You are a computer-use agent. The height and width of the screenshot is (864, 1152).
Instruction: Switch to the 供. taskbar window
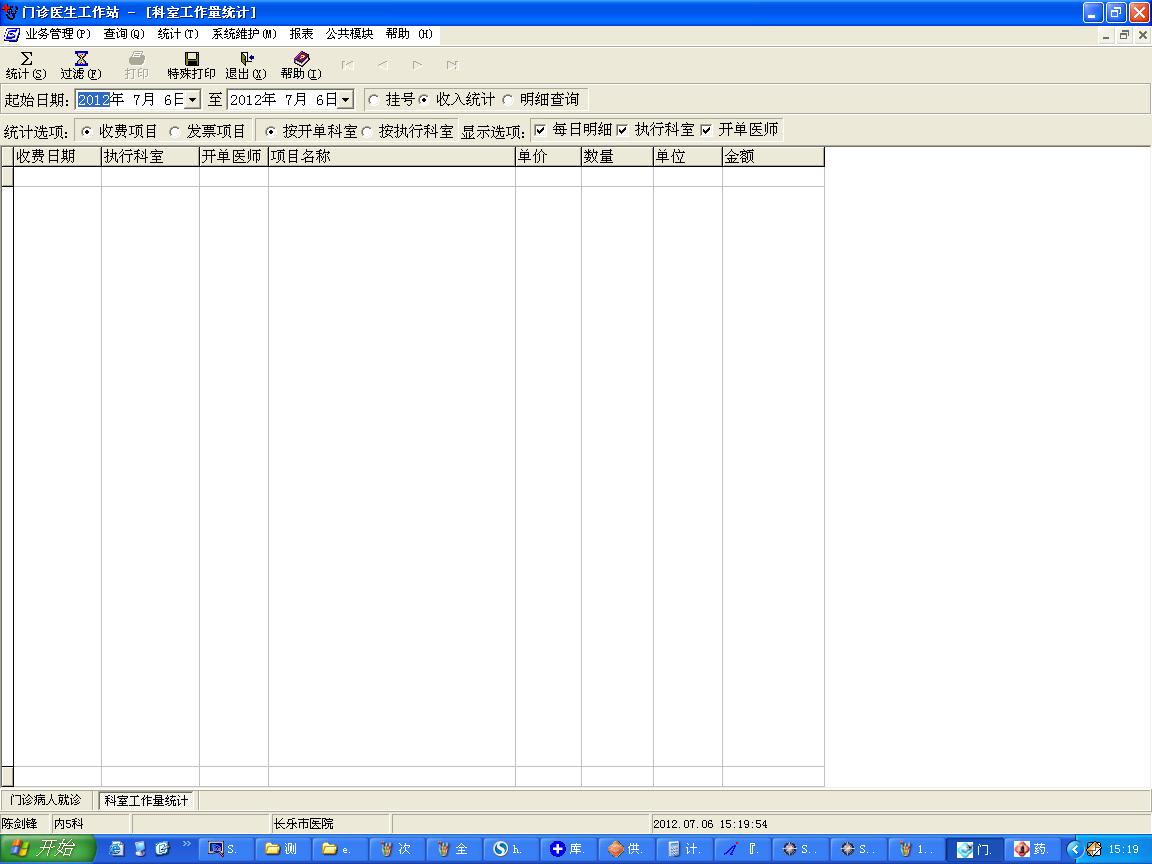(625, 849)
